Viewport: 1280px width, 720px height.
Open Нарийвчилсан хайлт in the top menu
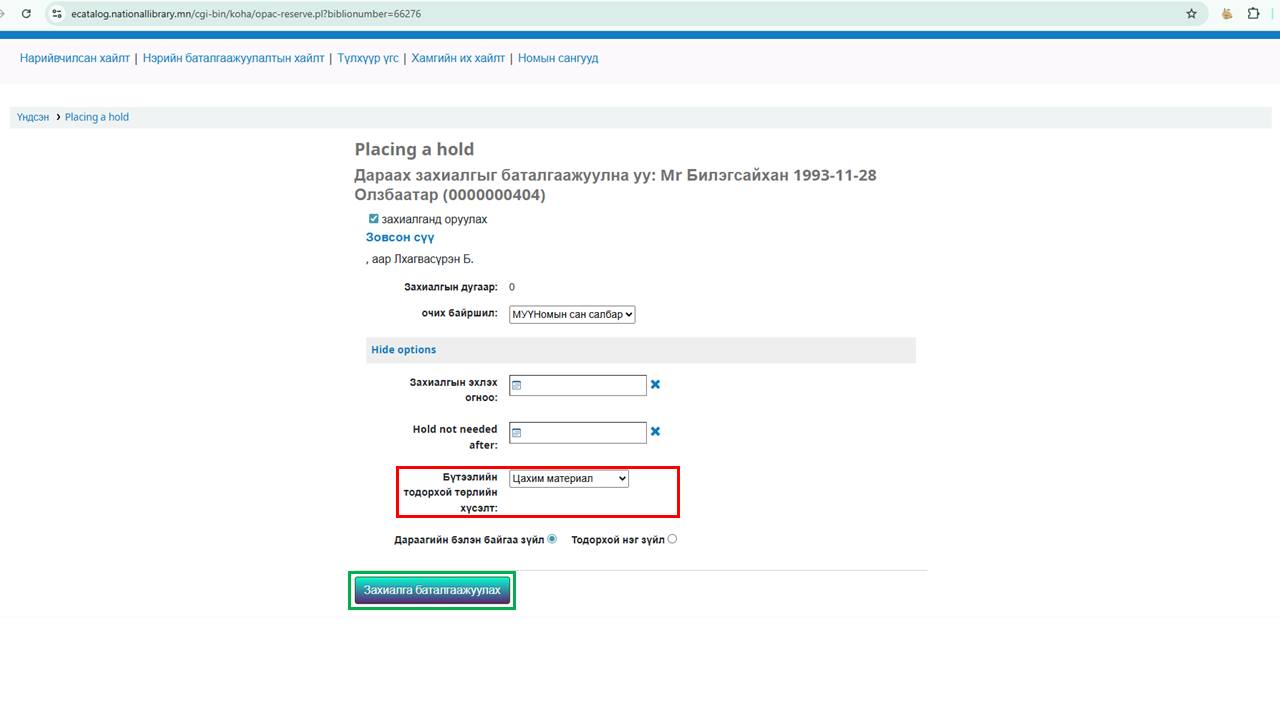click(x=75, y=58)
